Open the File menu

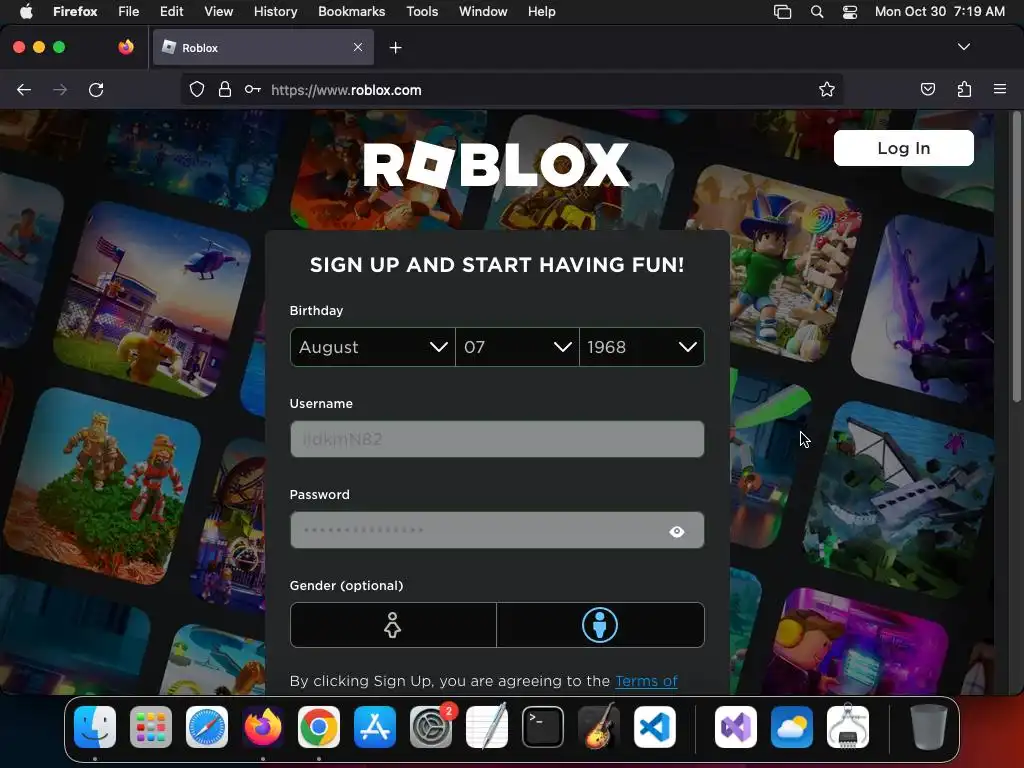click(x=129, y=11)
